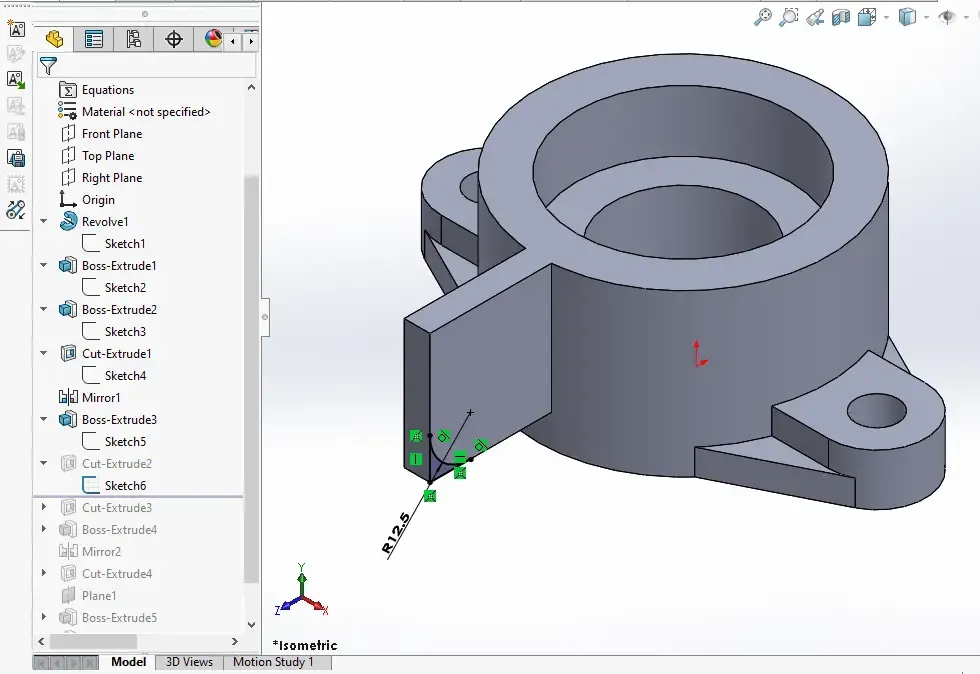Open the FeatureManager design tree tab
This screenshot has height=674, width=980.
coord(54,39)
